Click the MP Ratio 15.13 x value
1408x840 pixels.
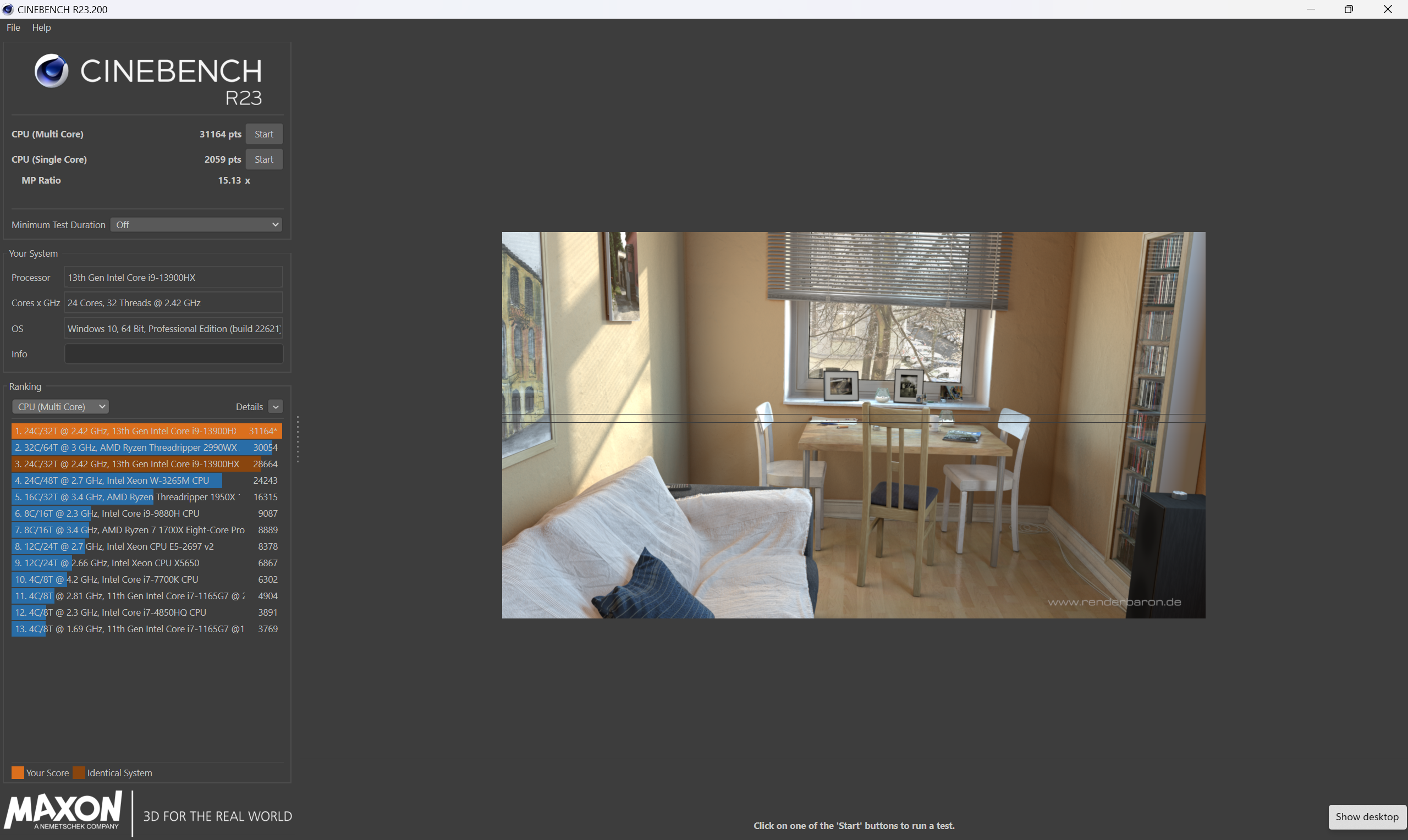[x=234, y=180]
